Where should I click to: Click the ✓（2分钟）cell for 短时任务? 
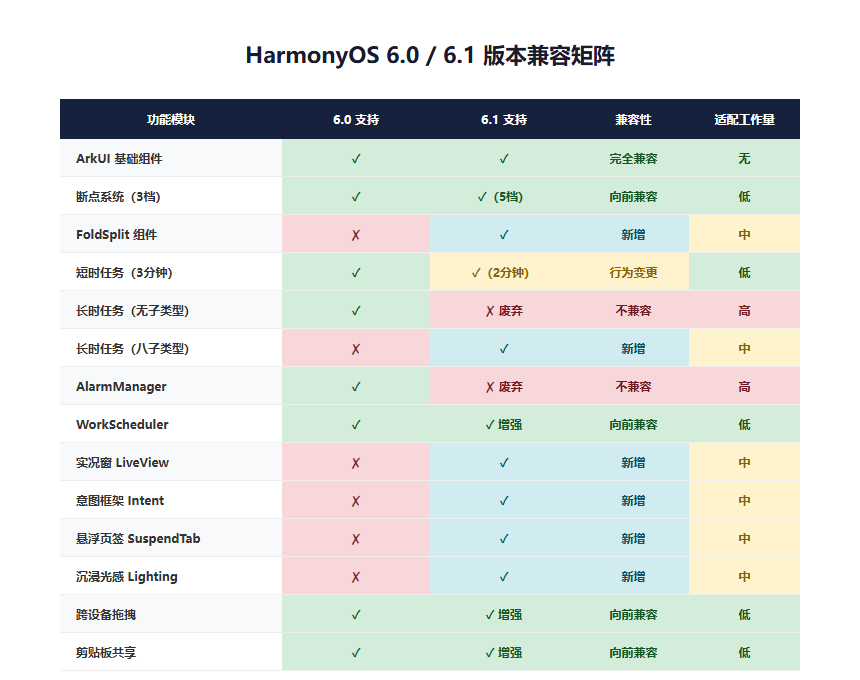[x=500, y=273]
